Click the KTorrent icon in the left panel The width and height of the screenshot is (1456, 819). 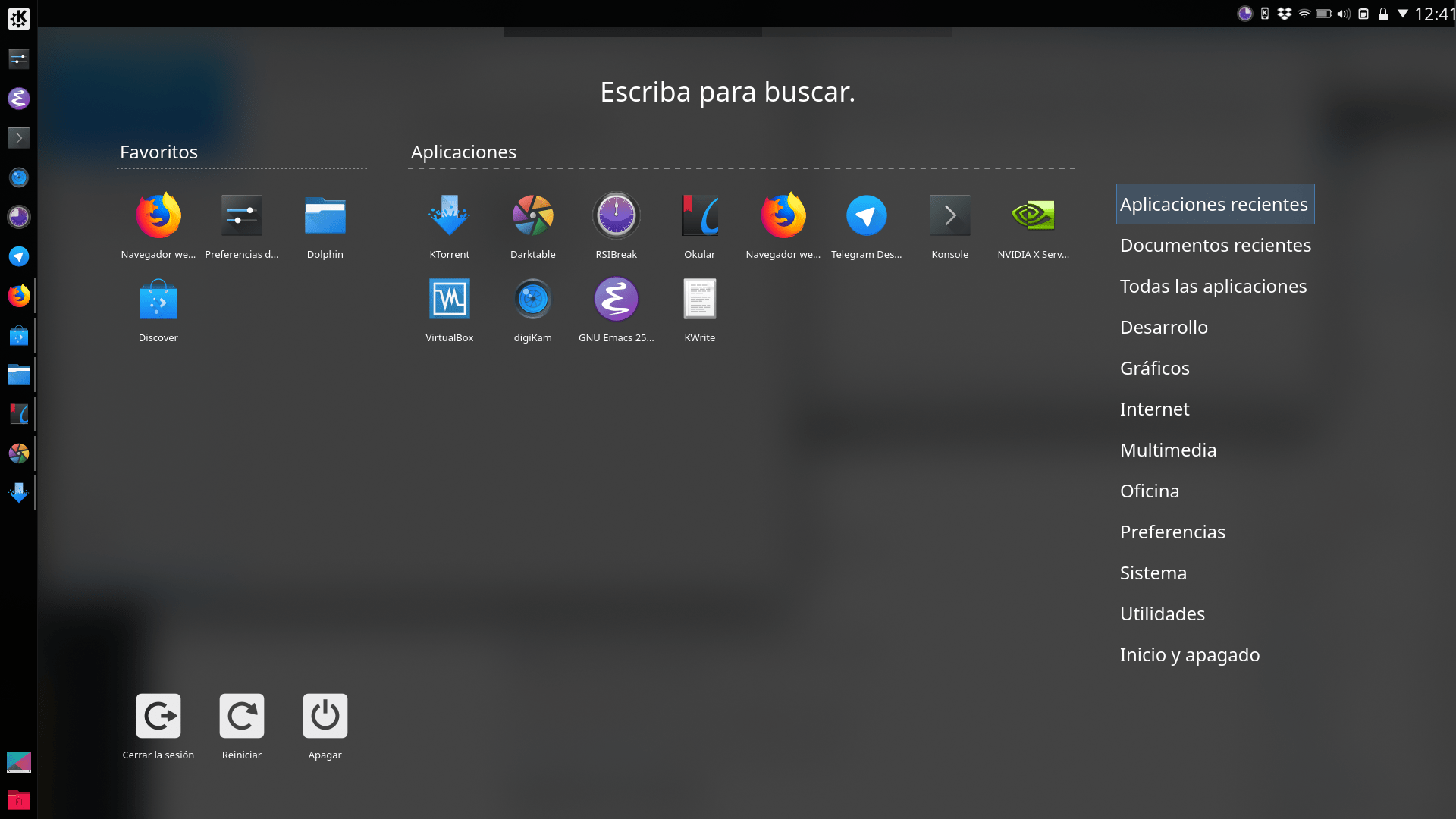tap(18, 493)
